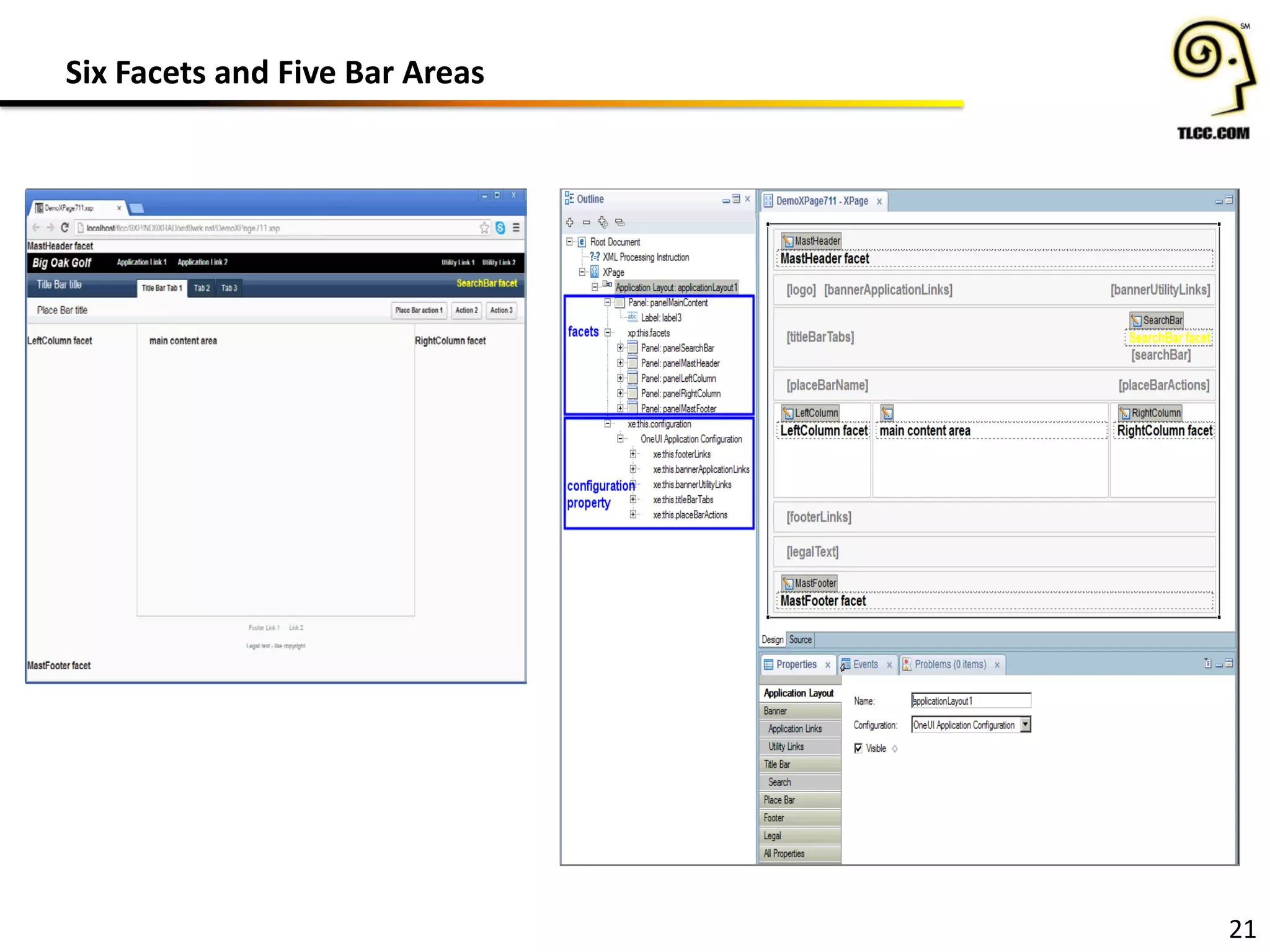Expand the Panel: panelSearchBar tree node

click(620, 348)
